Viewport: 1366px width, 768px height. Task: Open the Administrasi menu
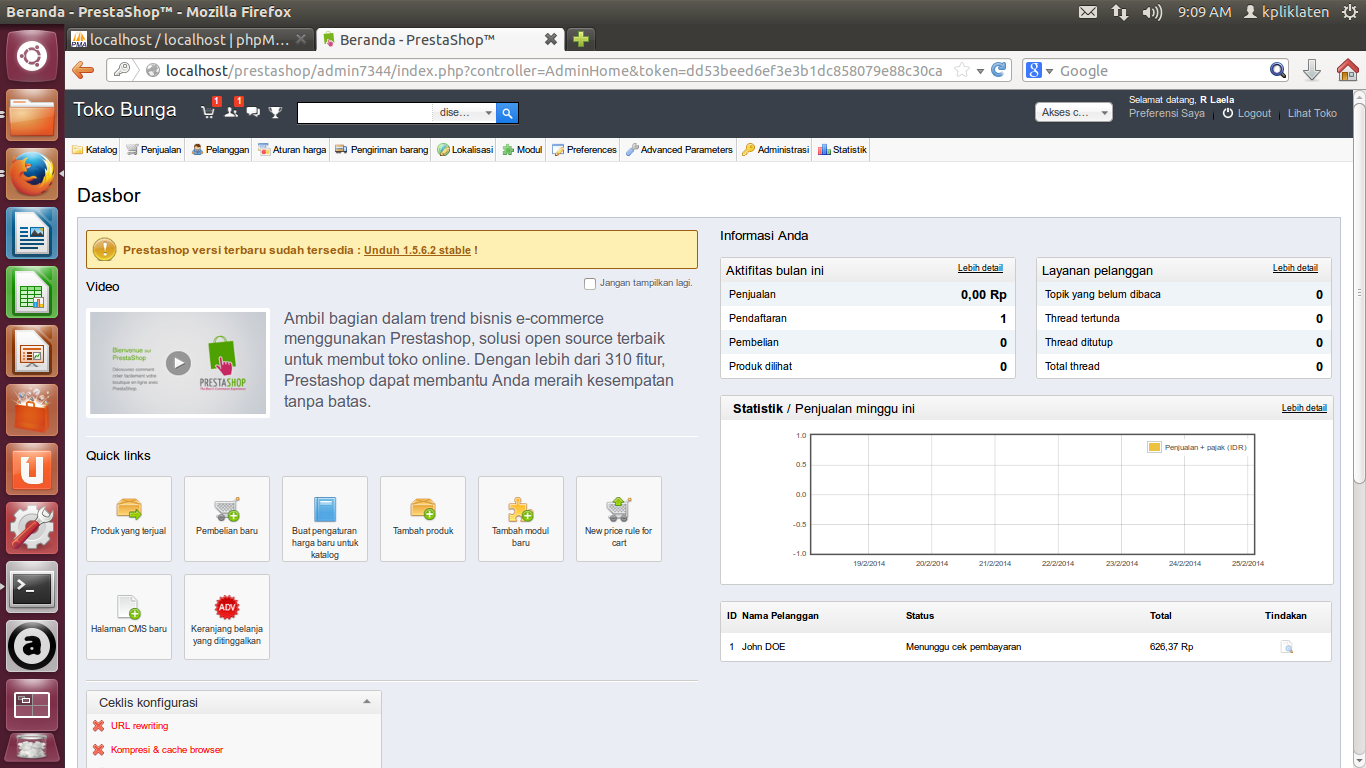[x=775, y=150]
